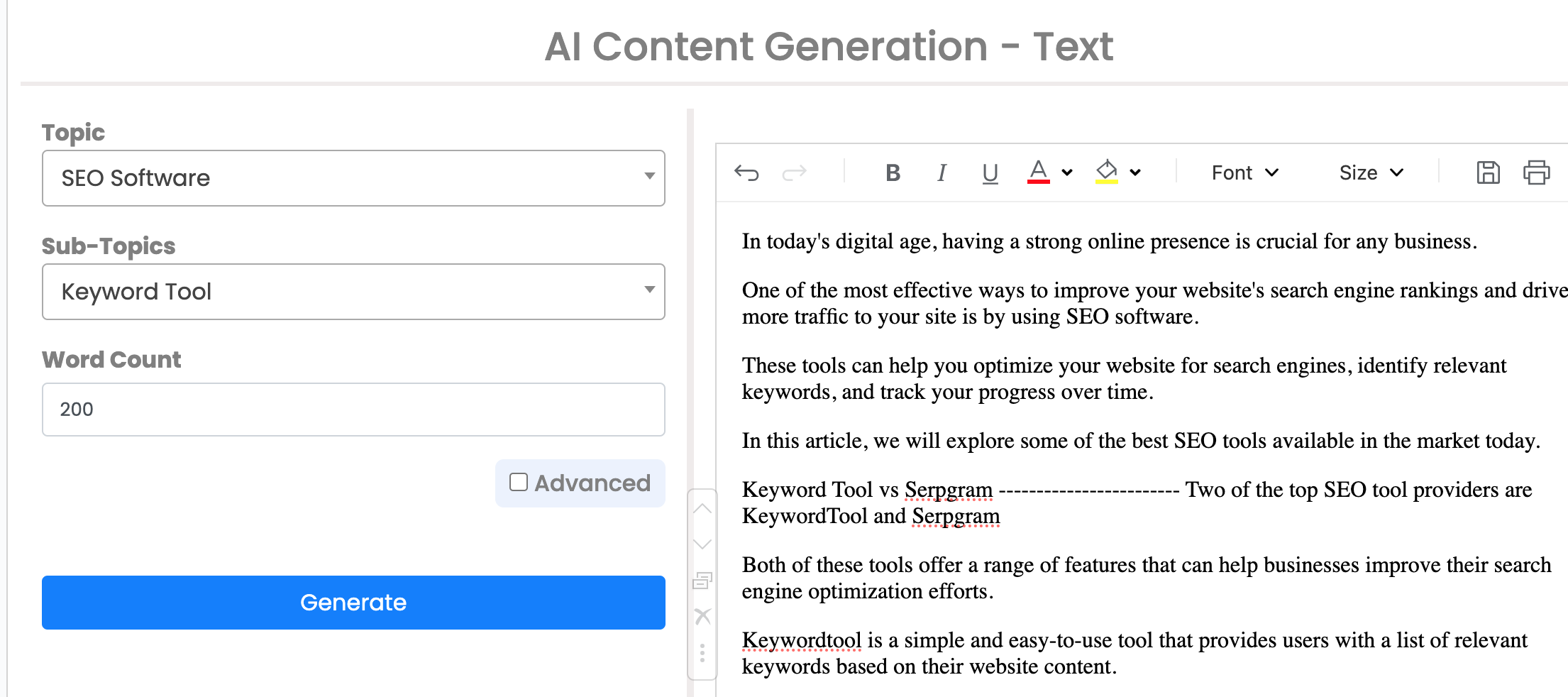The image size is (1568, 697).
Task: Click the Word Count input field
Action: tap(353, 410)
